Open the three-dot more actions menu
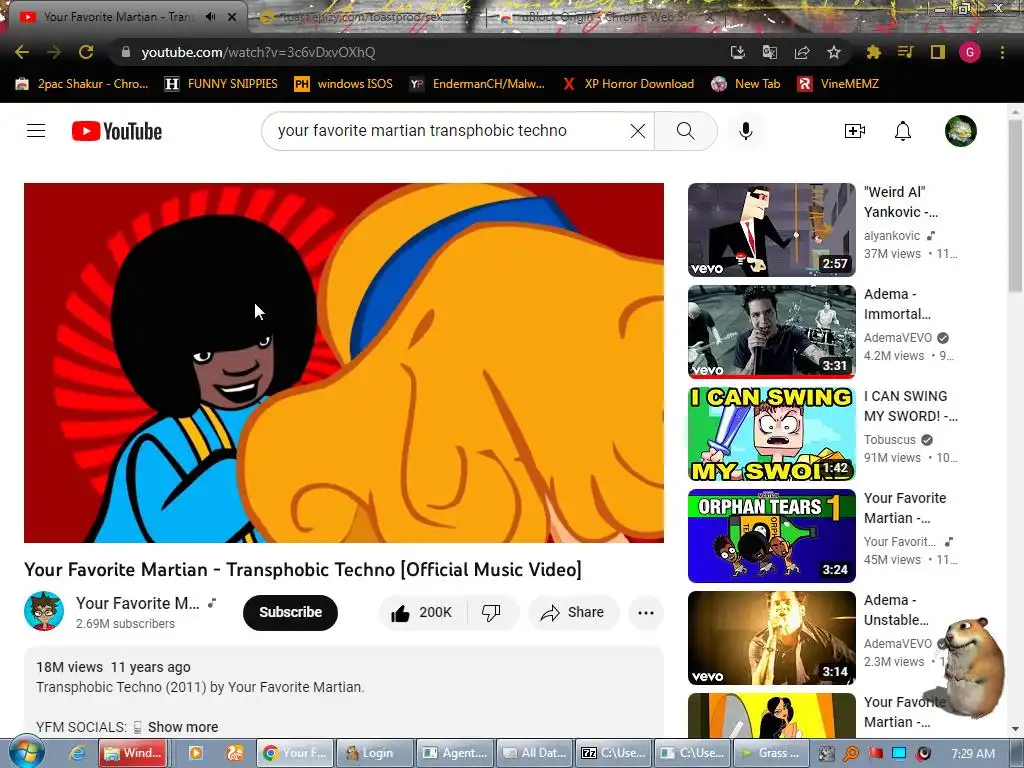This screenshot has width=1024, height=768. coord(646,613)
